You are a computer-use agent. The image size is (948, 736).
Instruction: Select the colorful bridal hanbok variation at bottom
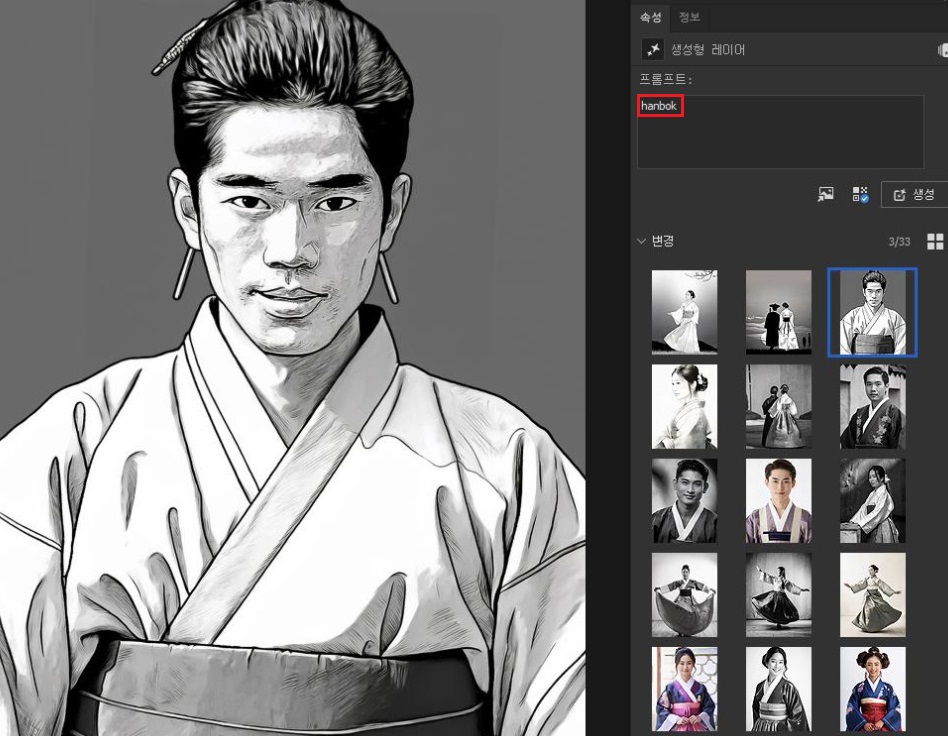(x=871, y=689)
